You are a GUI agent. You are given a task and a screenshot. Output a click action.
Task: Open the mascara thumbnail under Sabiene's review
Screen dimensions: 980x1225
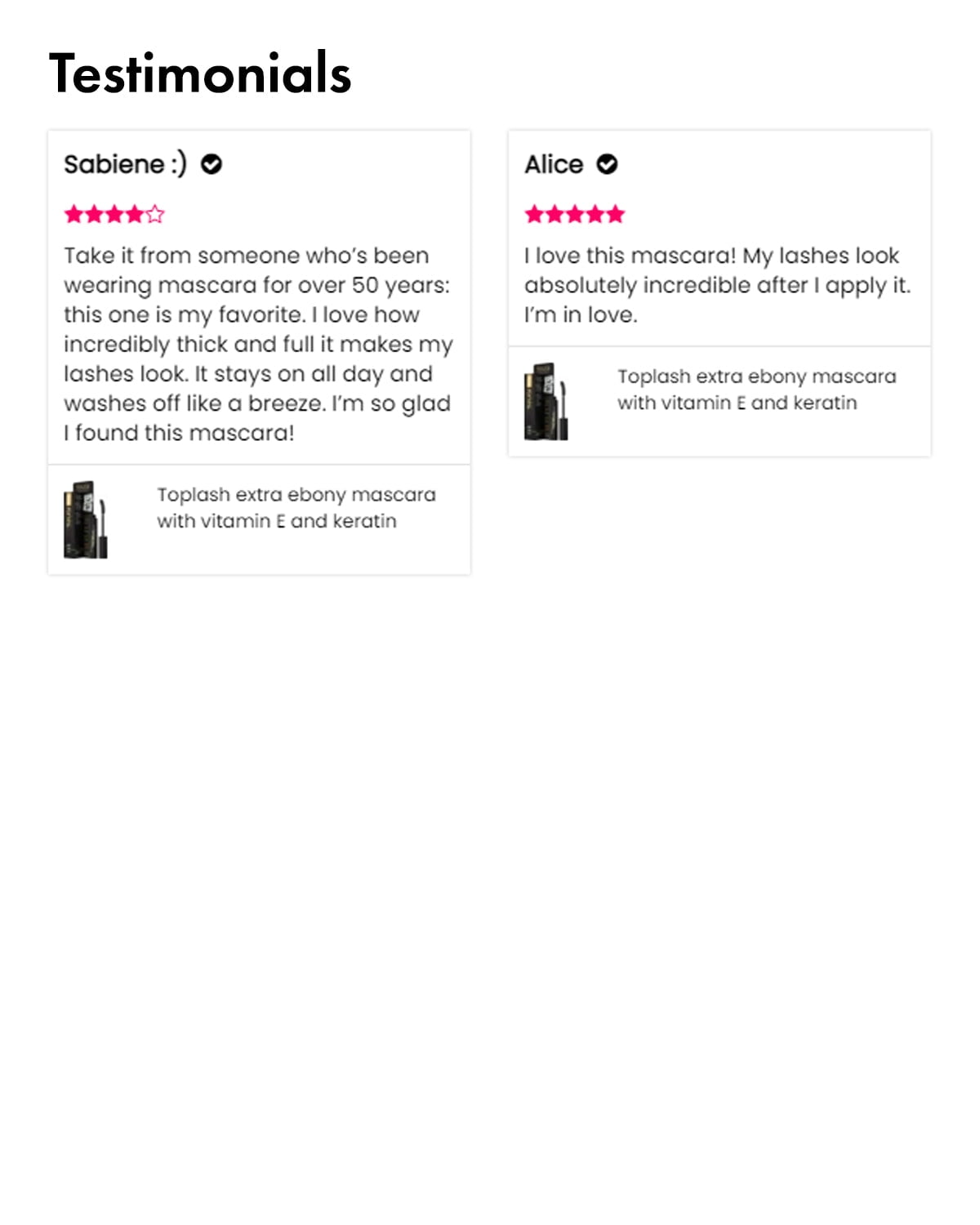(x=86, y=519)
